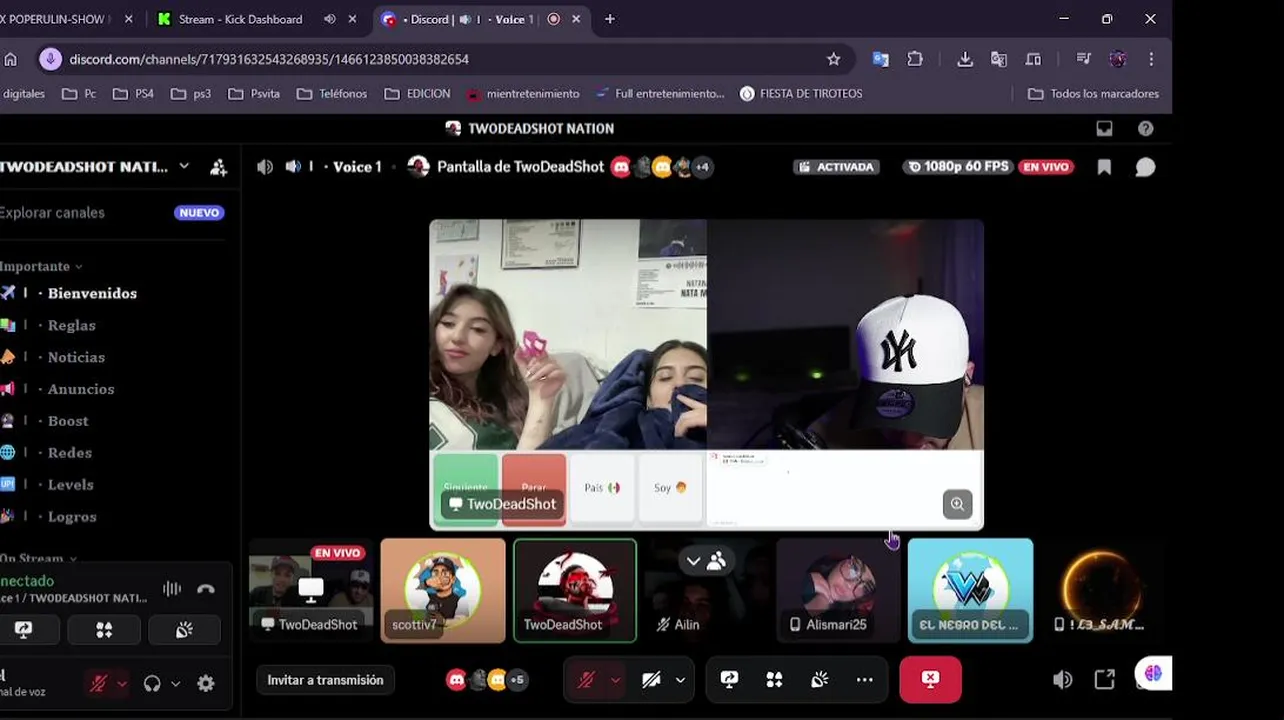Toggle microphone mute in bottom control bar
This screenshot has width=1284, height=720.
(586, 680)
